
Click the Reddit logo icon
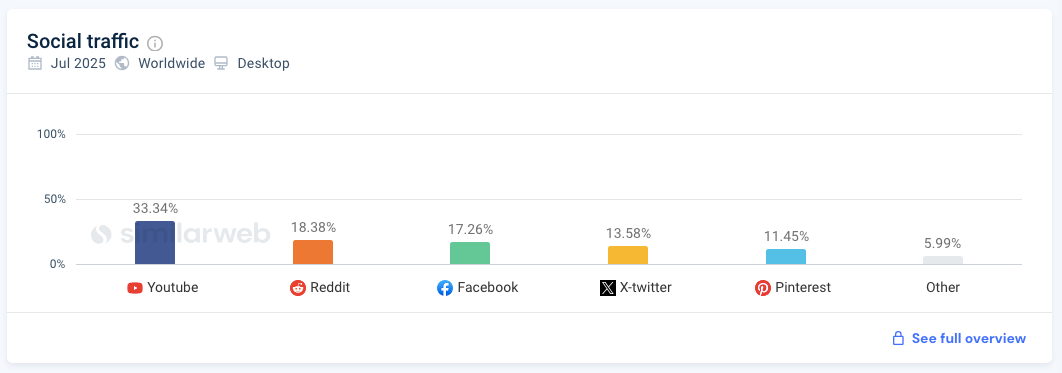point(298,288)
